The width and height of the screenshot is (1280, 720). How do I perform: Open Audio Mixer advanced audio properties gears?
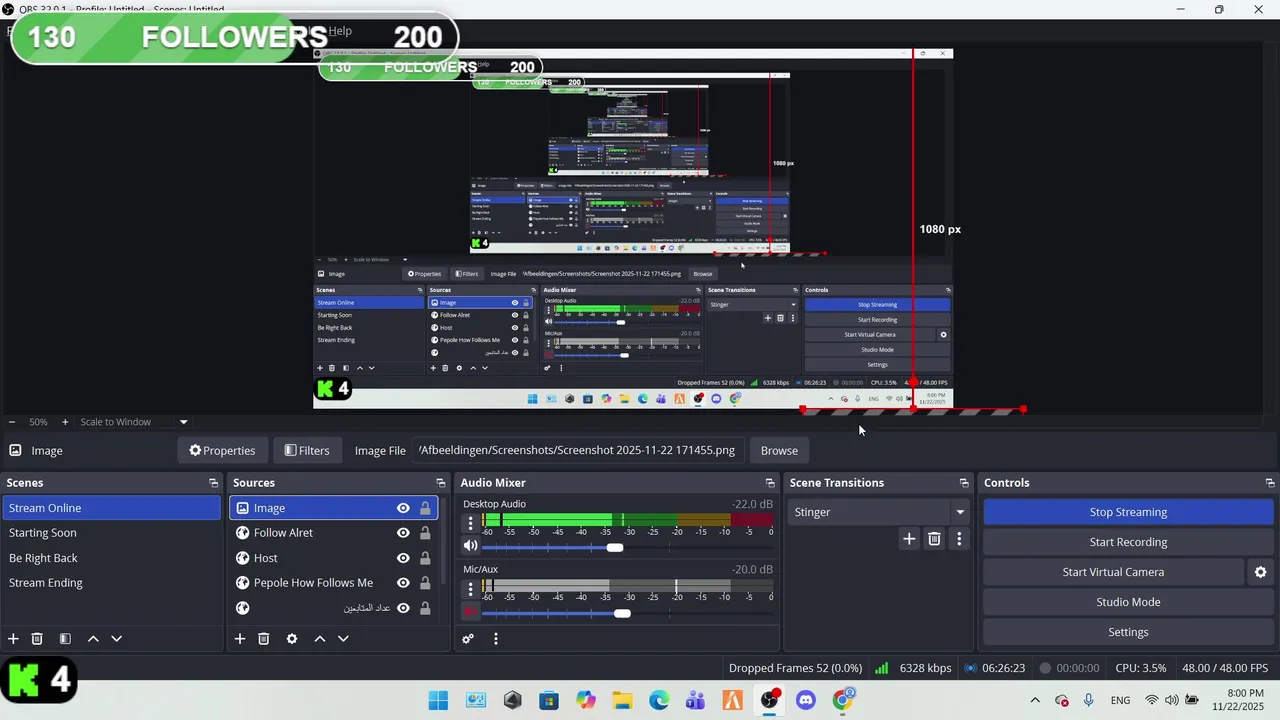pyautogui.click(x=468, y=639)
